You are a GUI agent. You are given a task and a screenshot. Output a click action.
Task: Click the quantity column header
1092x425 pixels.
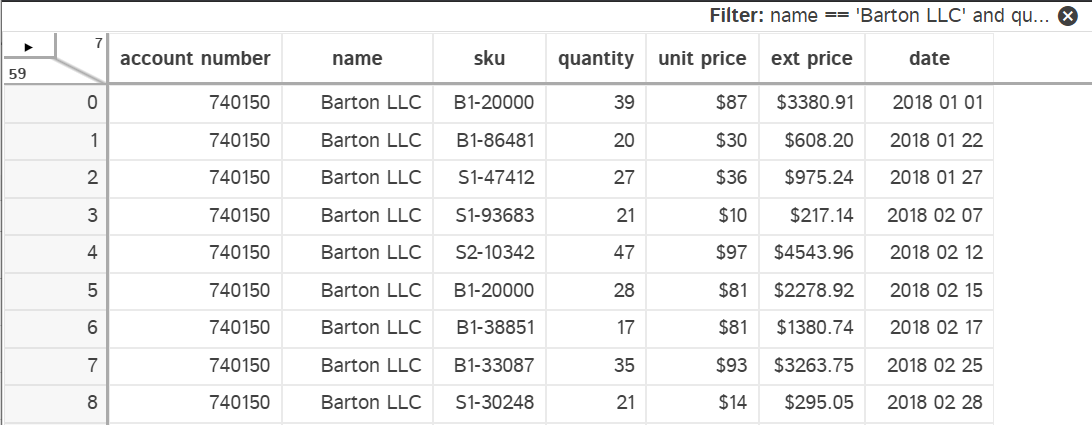(x=596, y=59)
